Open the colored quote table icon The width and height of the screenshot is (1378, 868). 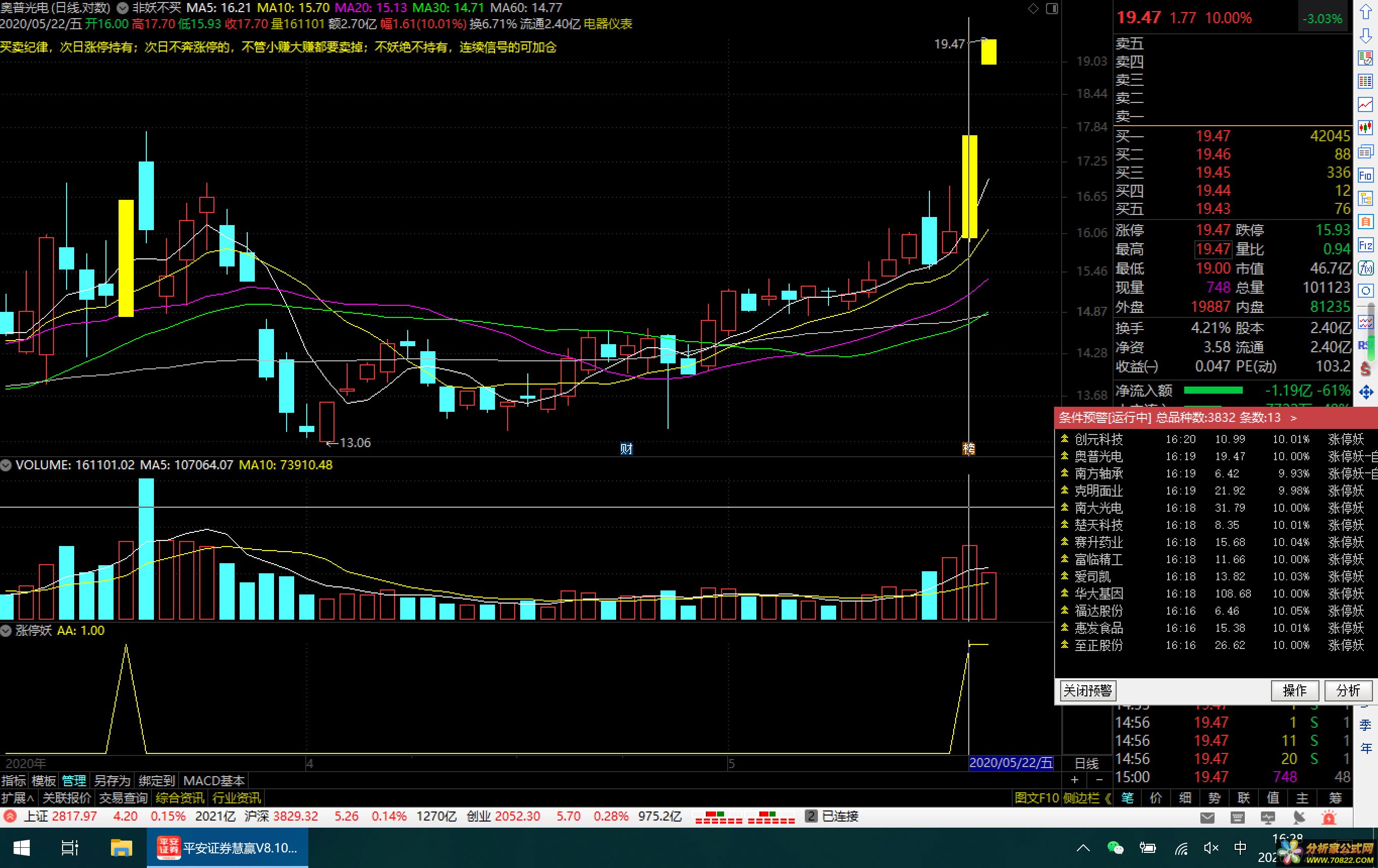(1365, 82)
